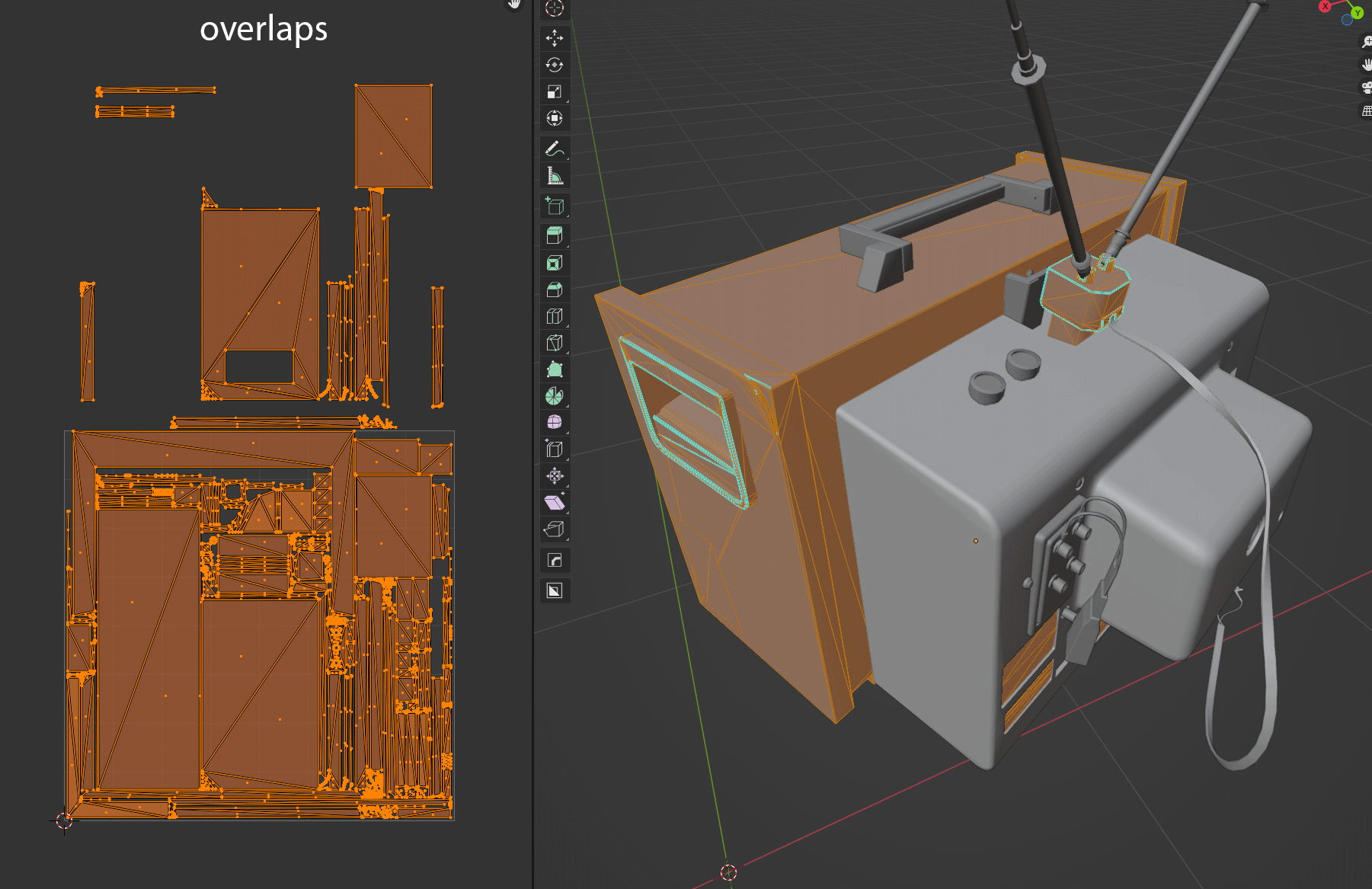Select the Move tool in the toolbar
This screenshot has width=1372, height=889.
point(555,37)
